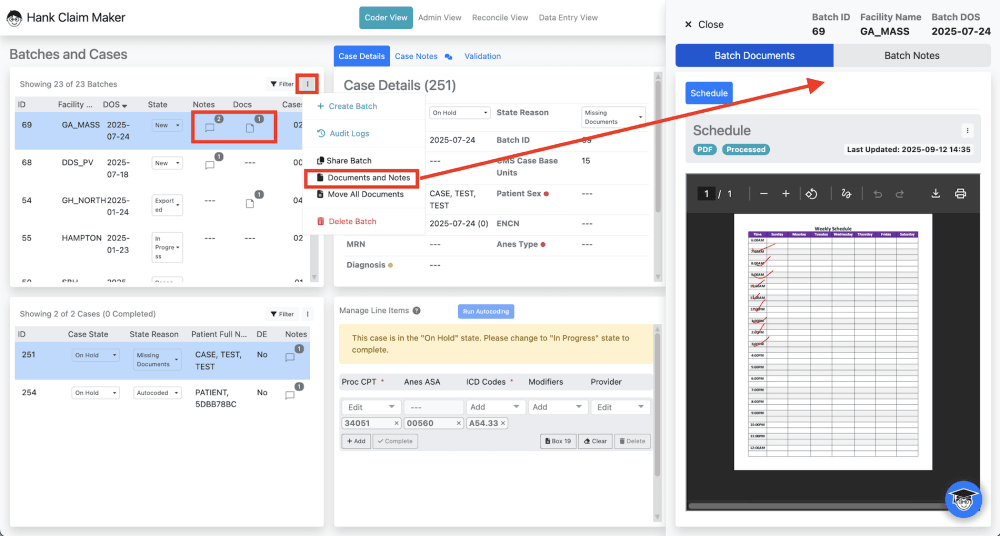The image size is (1000, 536).
Task: Open notes icon for case 254
Action: tap(290, 395)
